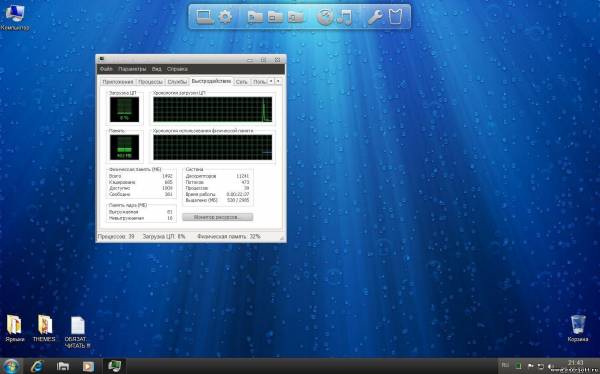Open the gear settings icon in top dock
600x374 pixels.
tap(225, 17)
